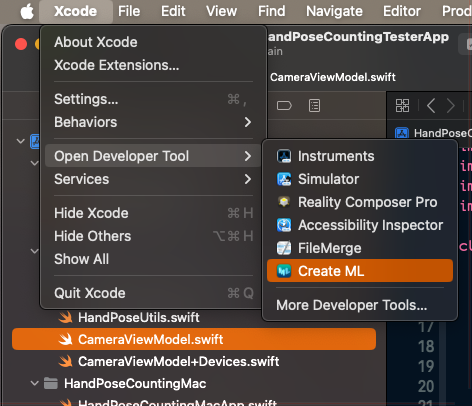Collapse the top project disclosure chevron
The height and width of the screenshot is (406, 472).
click(x=21, y=141)
